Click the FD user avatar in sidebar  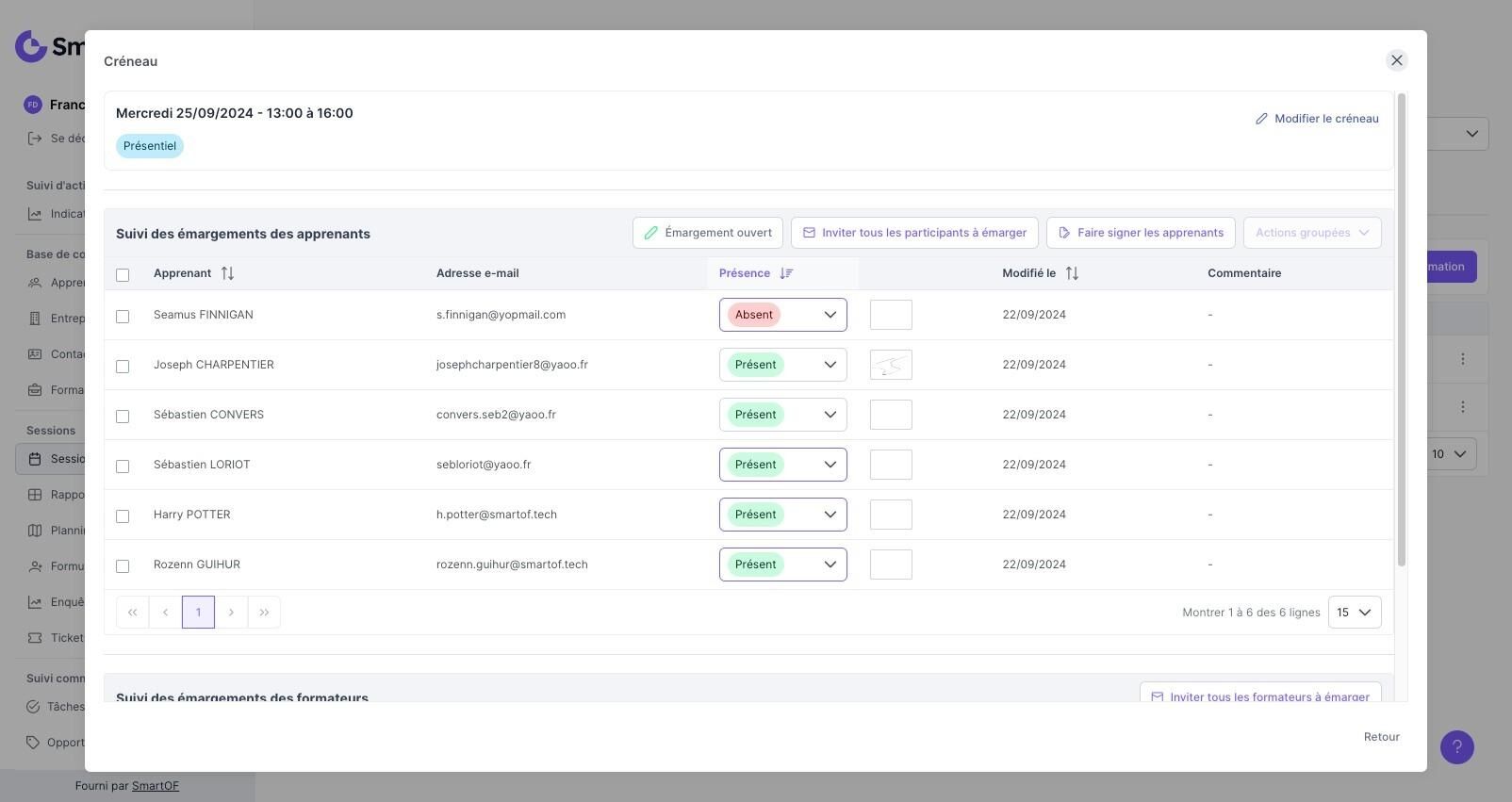click(33, 105)
